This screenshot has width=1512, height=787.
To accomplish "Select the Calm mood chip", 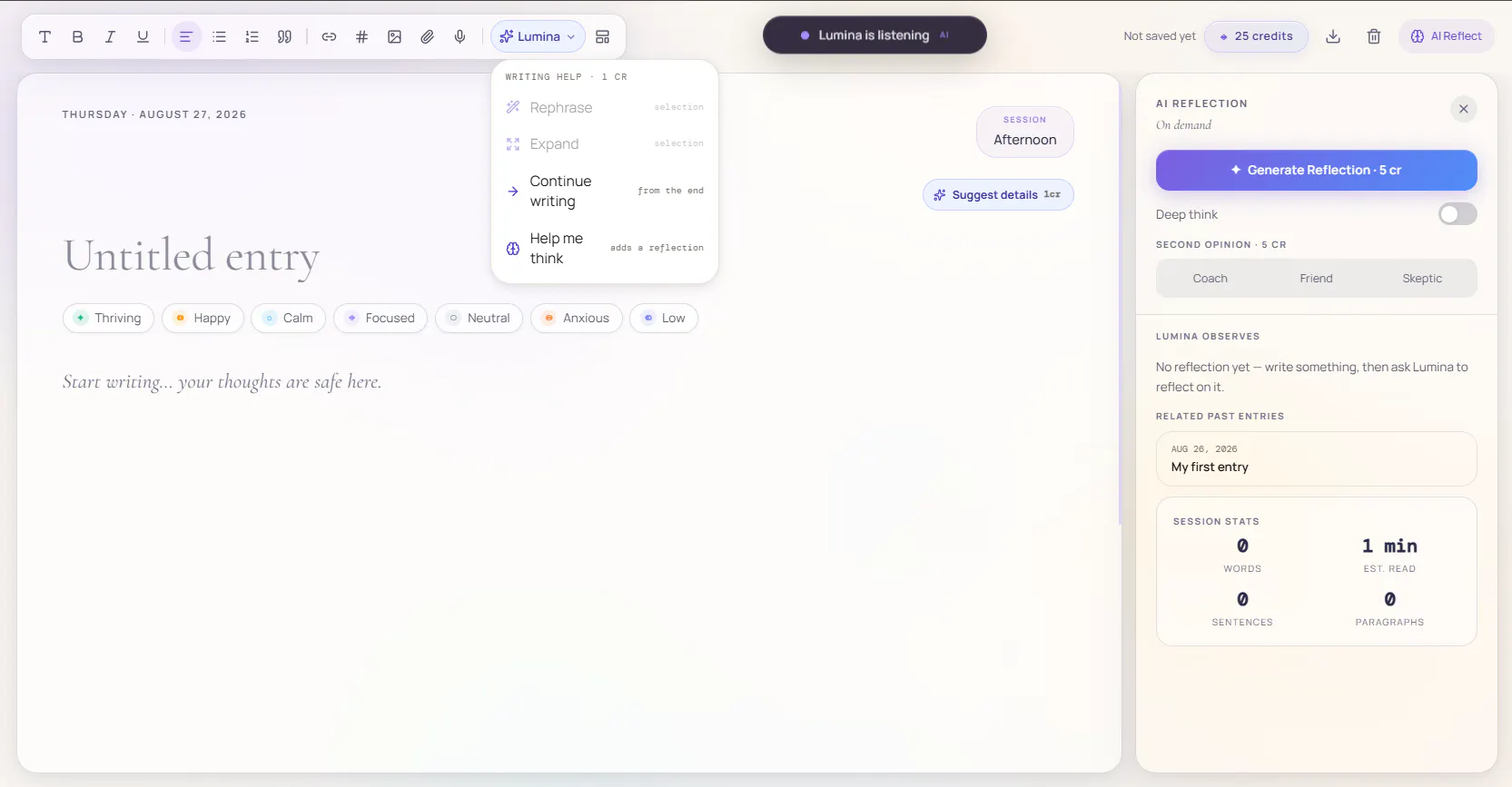I will (x=288, y=319).
